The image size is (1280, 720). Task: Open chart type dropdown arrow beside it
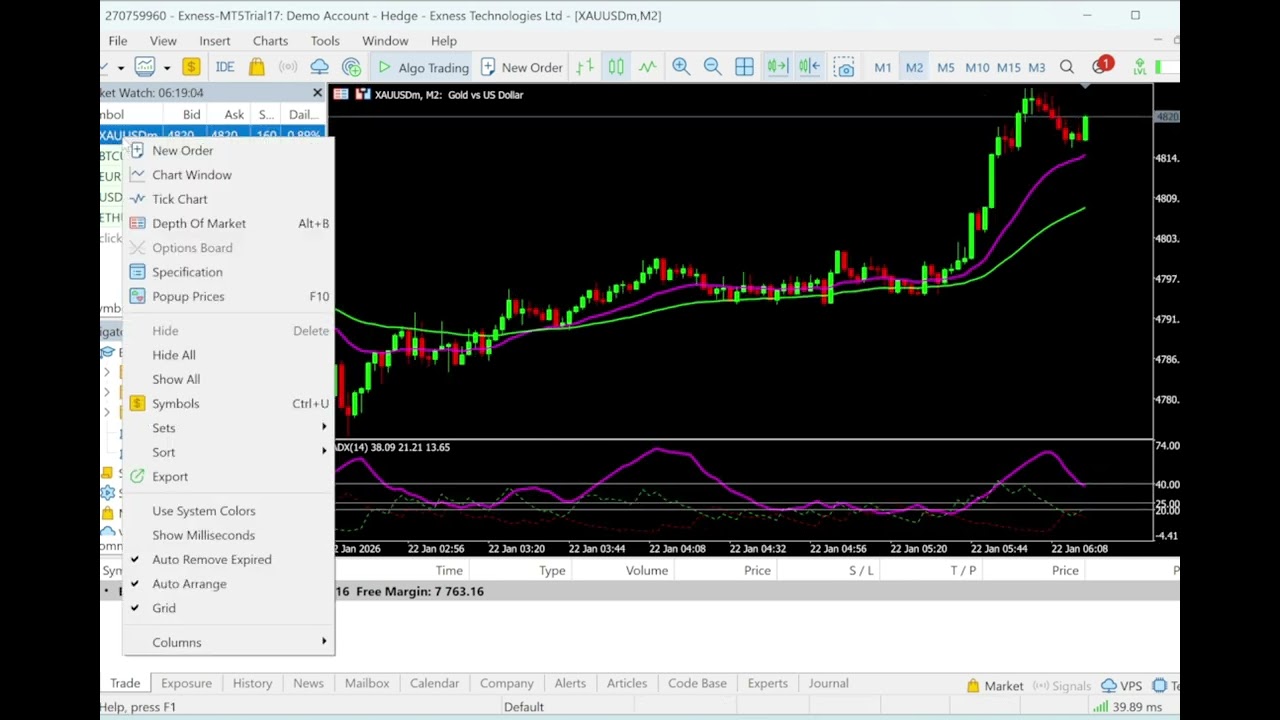pyautogui.click(x=167, y=68)
